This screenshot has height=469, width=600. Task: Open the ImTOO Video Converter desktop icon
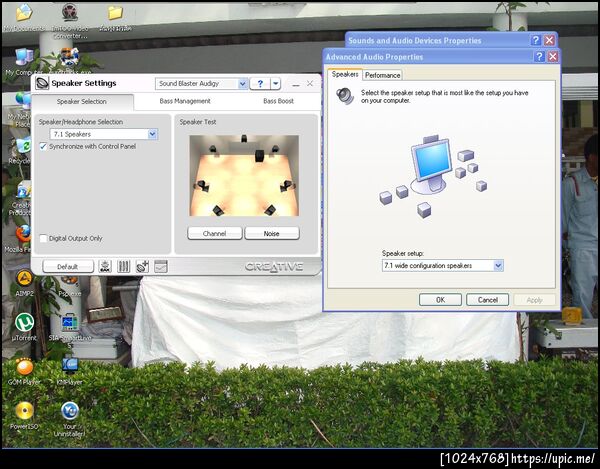[x=70, y=21]
